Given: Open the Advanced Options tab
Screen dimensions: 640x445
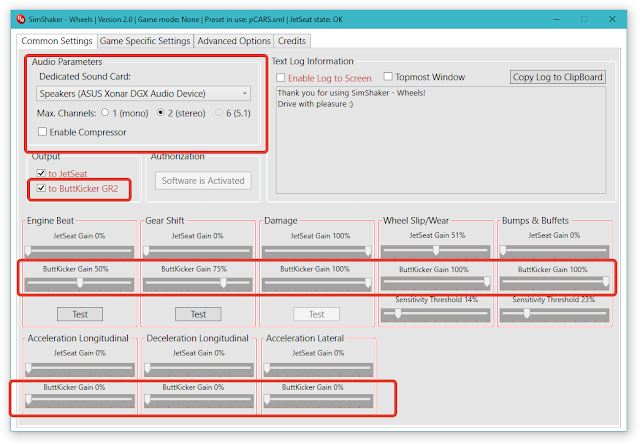Looking at the screenshot, I should click(x=234, y=41).
